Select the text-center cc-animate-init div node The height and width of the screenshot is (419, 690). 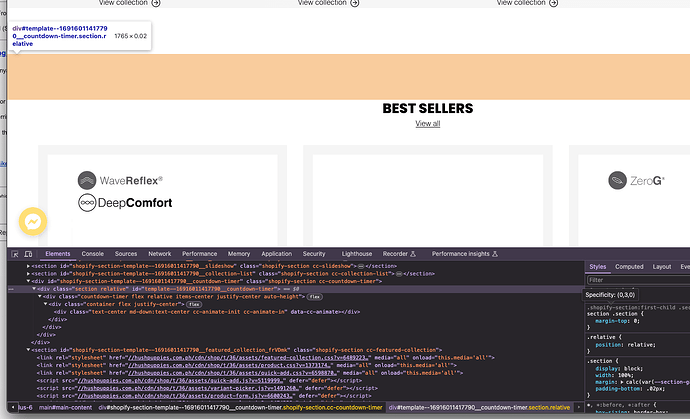[x=207, y=312]
